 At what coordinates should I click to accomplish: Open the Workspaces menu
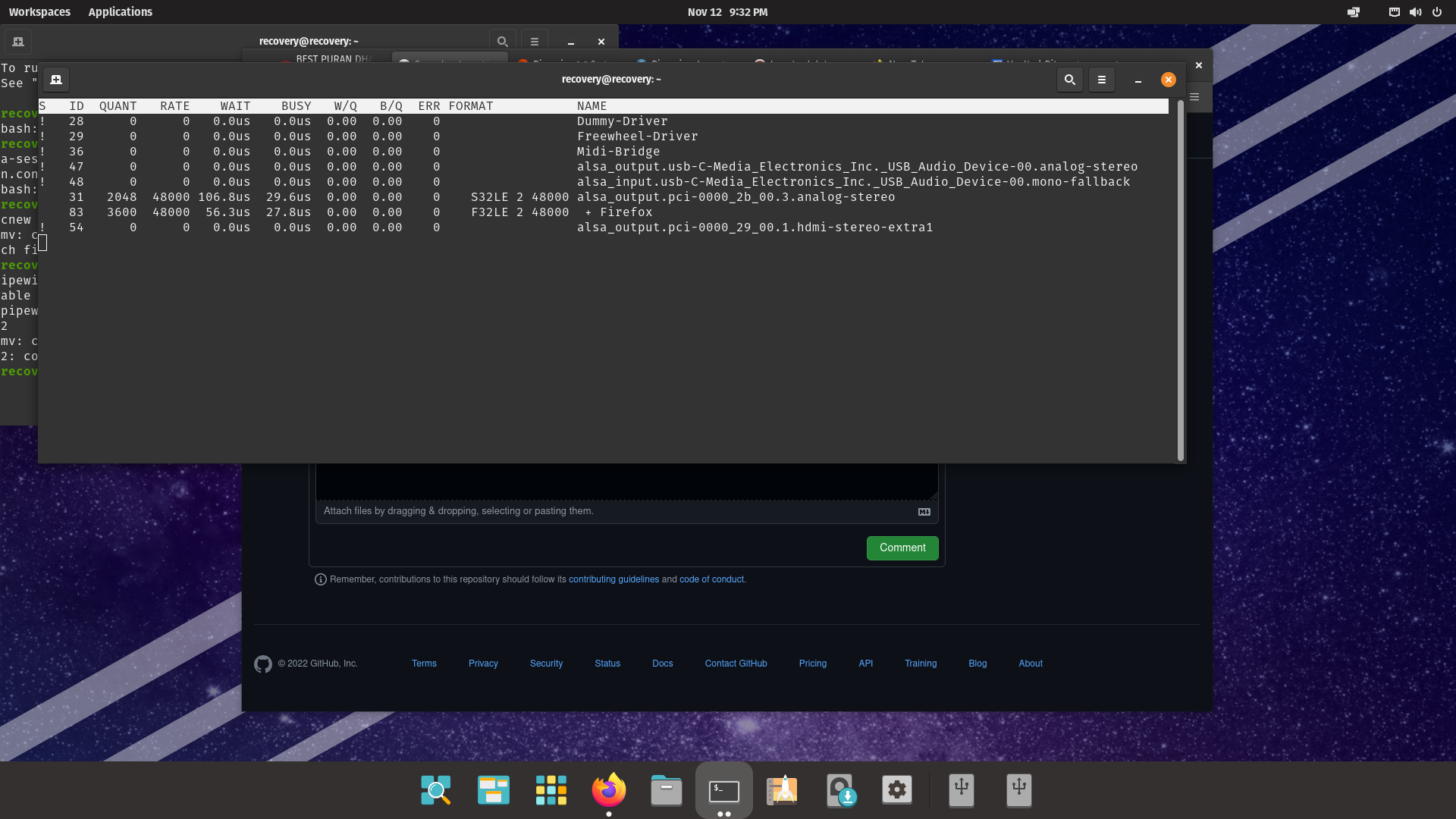39,12
